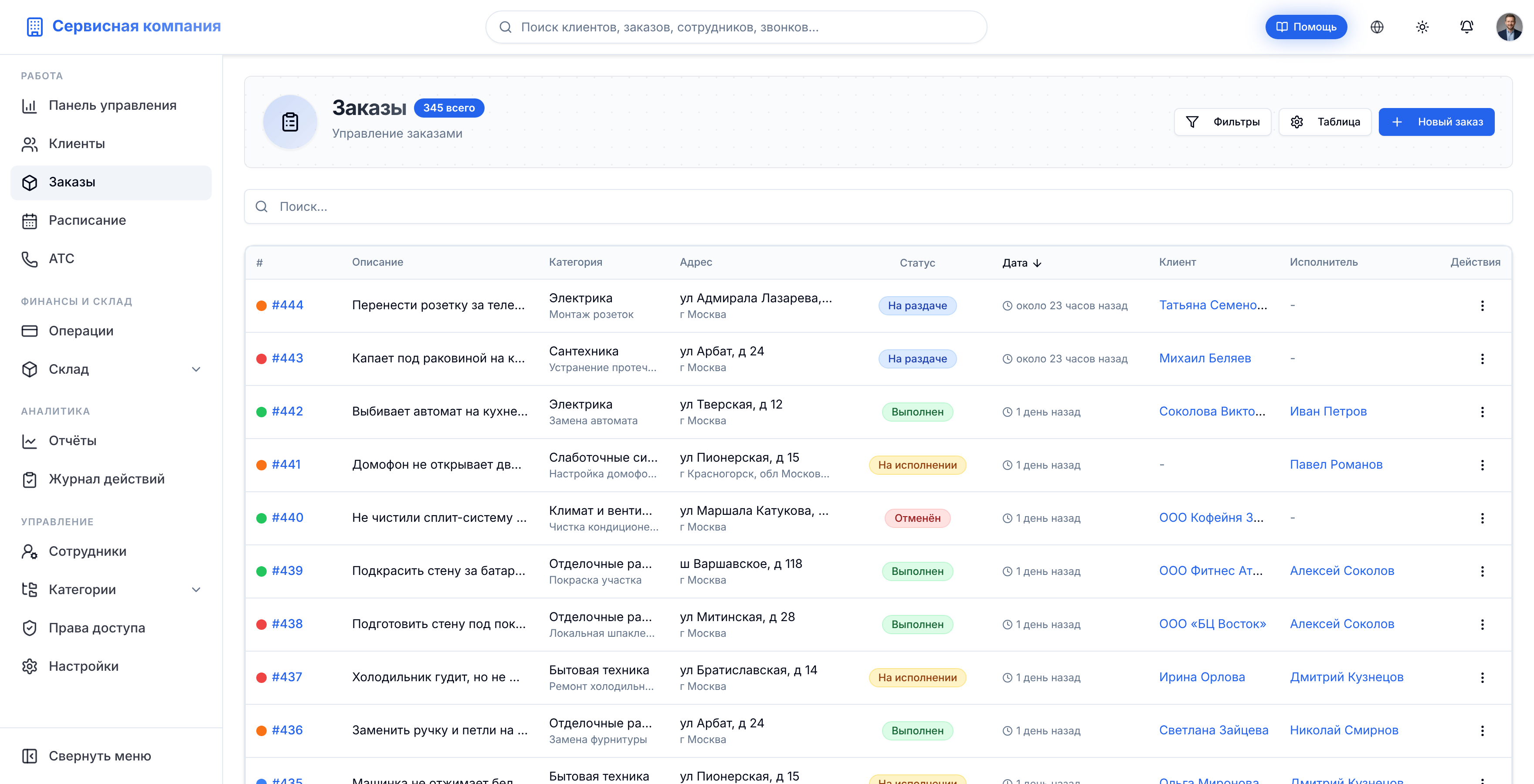
Task: Click the orange priority dot of order #436
Action: click(261, 731)
